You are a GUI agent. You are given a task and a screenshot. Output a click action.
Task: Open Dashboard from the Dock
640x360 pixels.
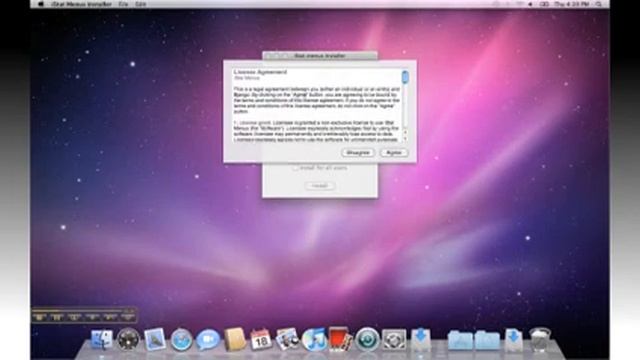point(128,340)
